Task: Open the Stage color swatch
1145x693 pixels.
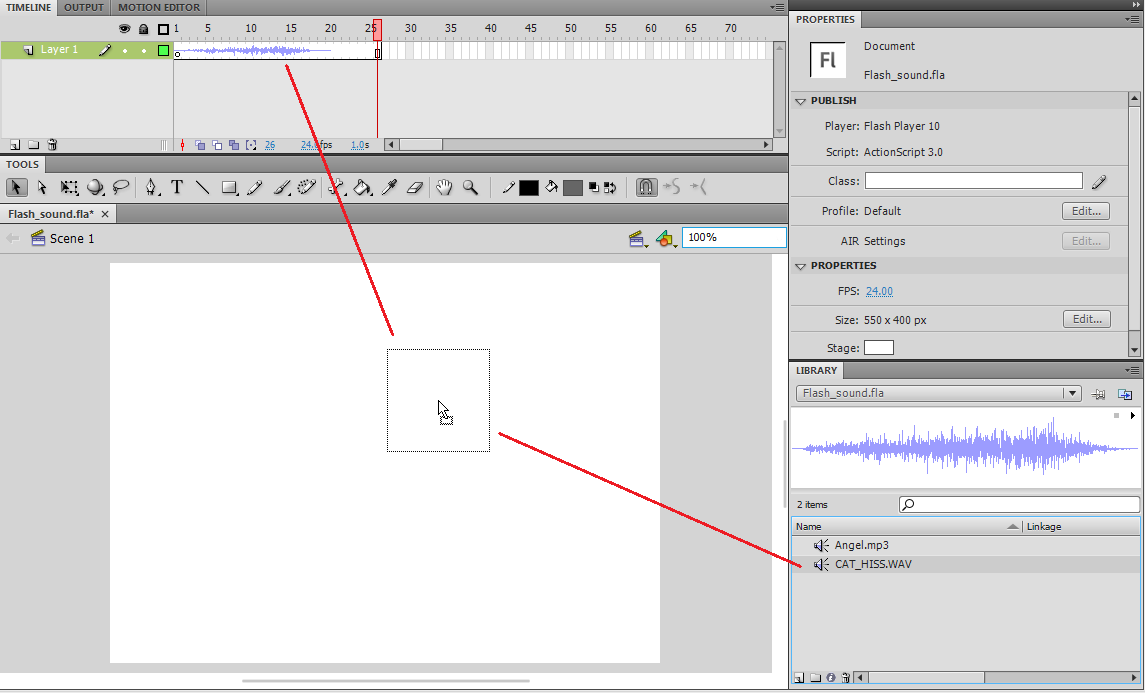Action: coord(879,348)
